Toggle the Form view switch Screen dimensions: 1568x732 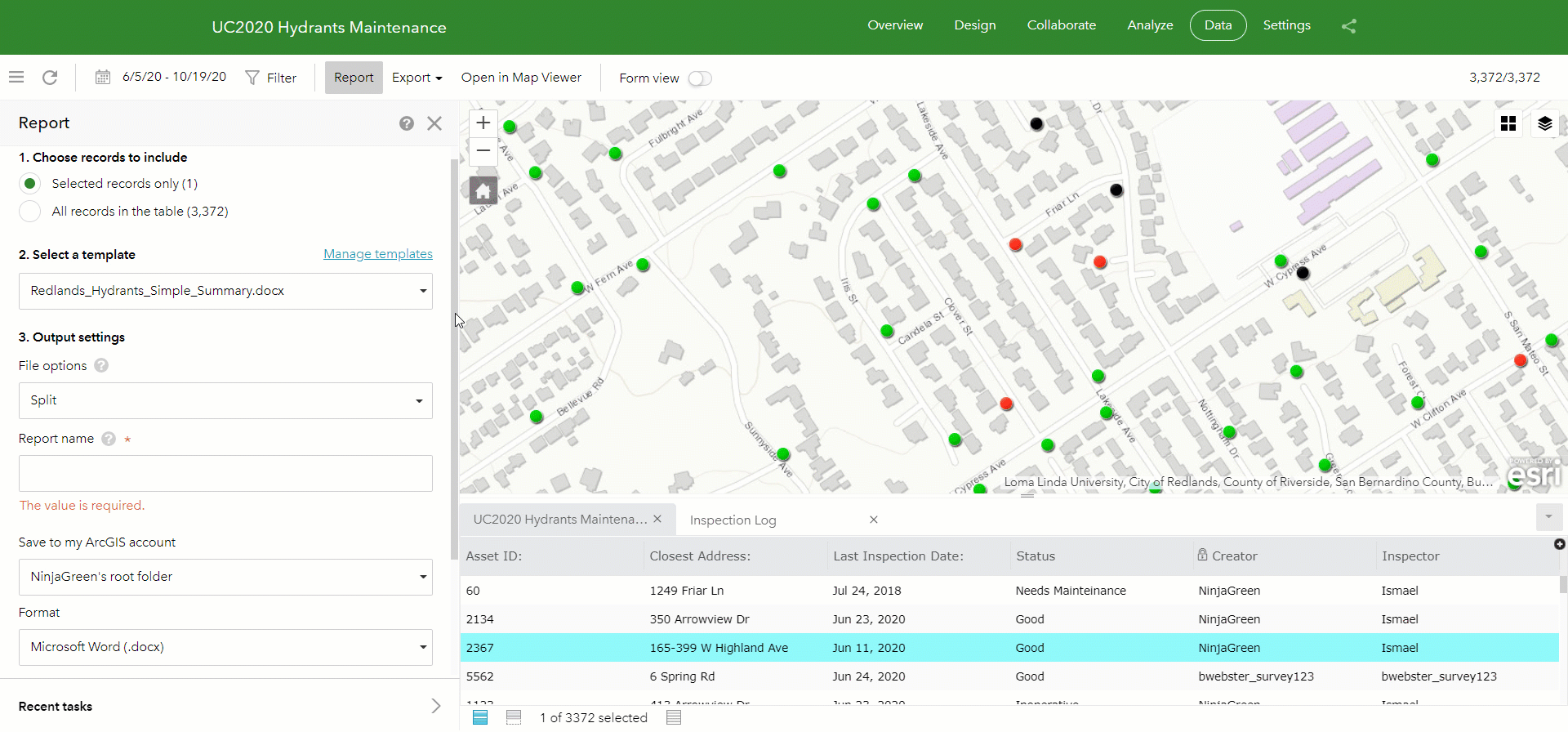pyautogui.click(x=700, y=78)
